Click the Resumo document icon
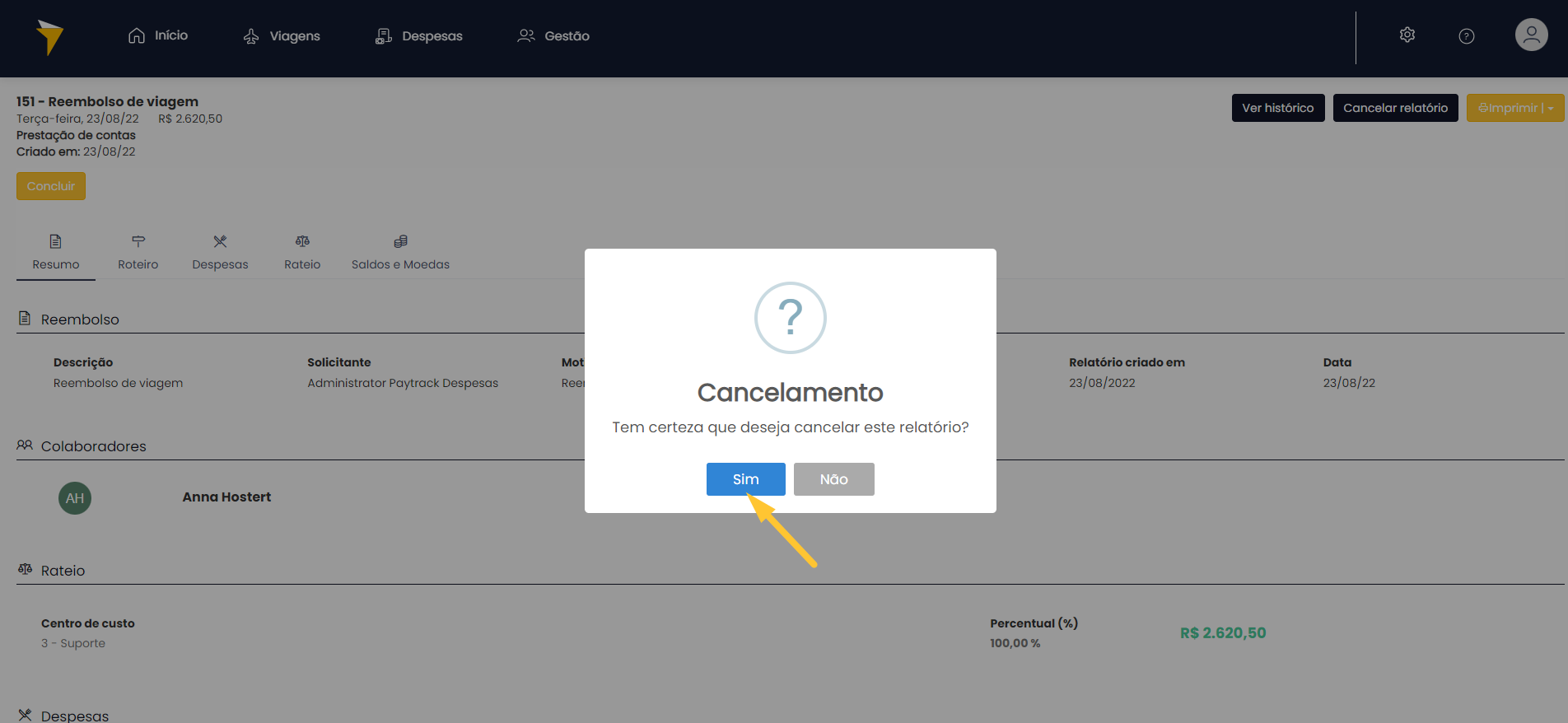1568x723 pixels. pyautogui.click(x=55, y=241)
